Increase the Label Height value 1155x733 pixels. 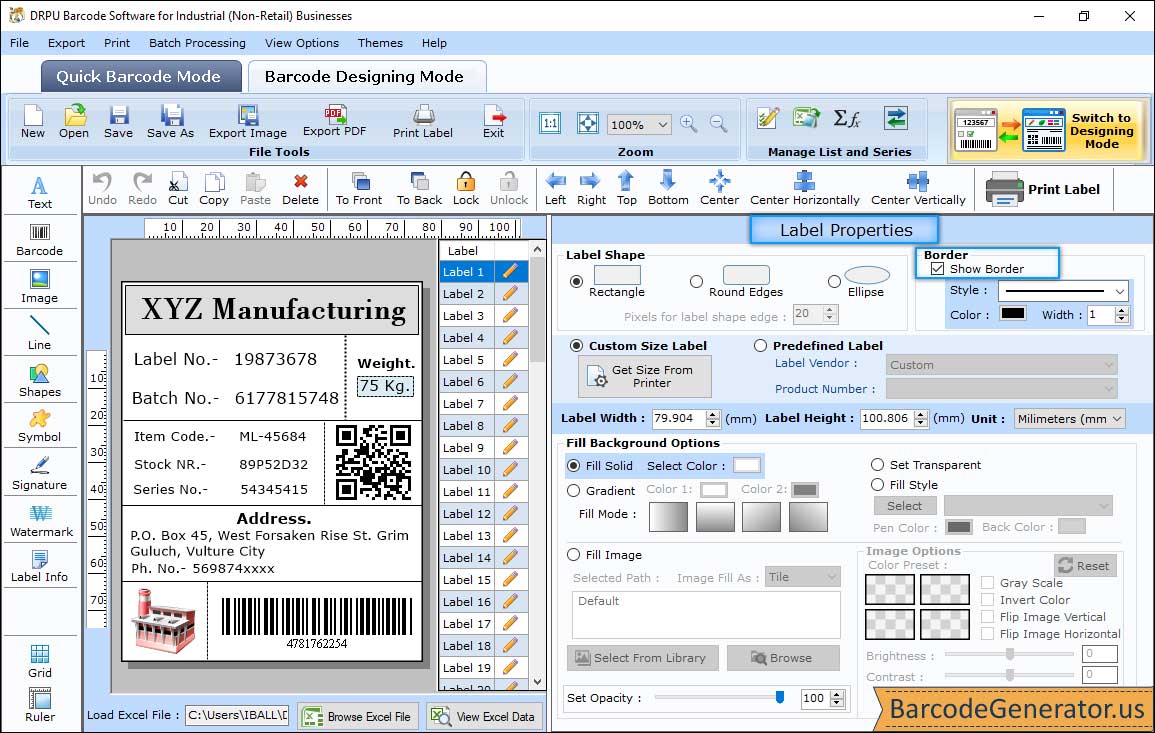pyautogui.click(x=921, y=415)
